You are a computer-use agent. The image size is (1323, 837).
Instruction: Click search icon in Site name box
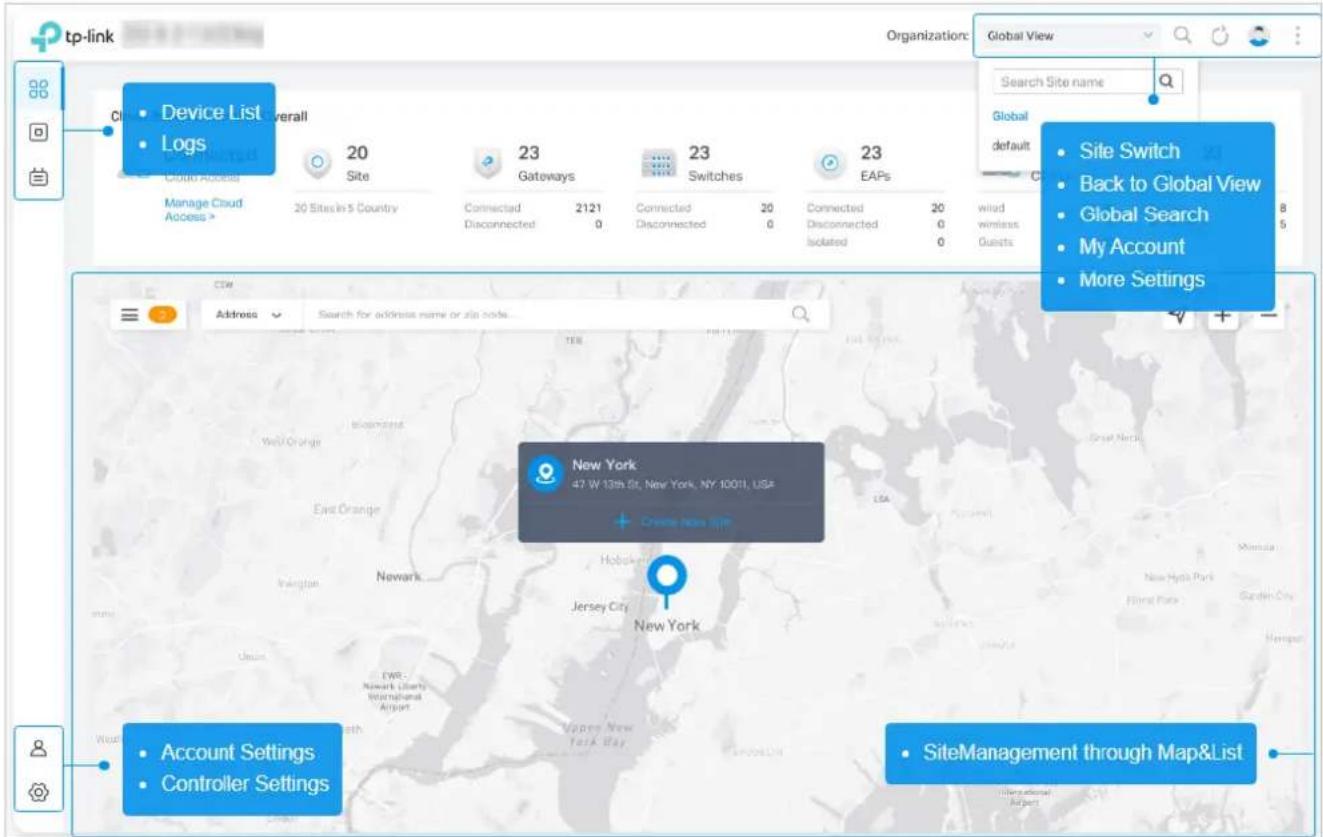pyautogui.click(x=1168, y=82)
